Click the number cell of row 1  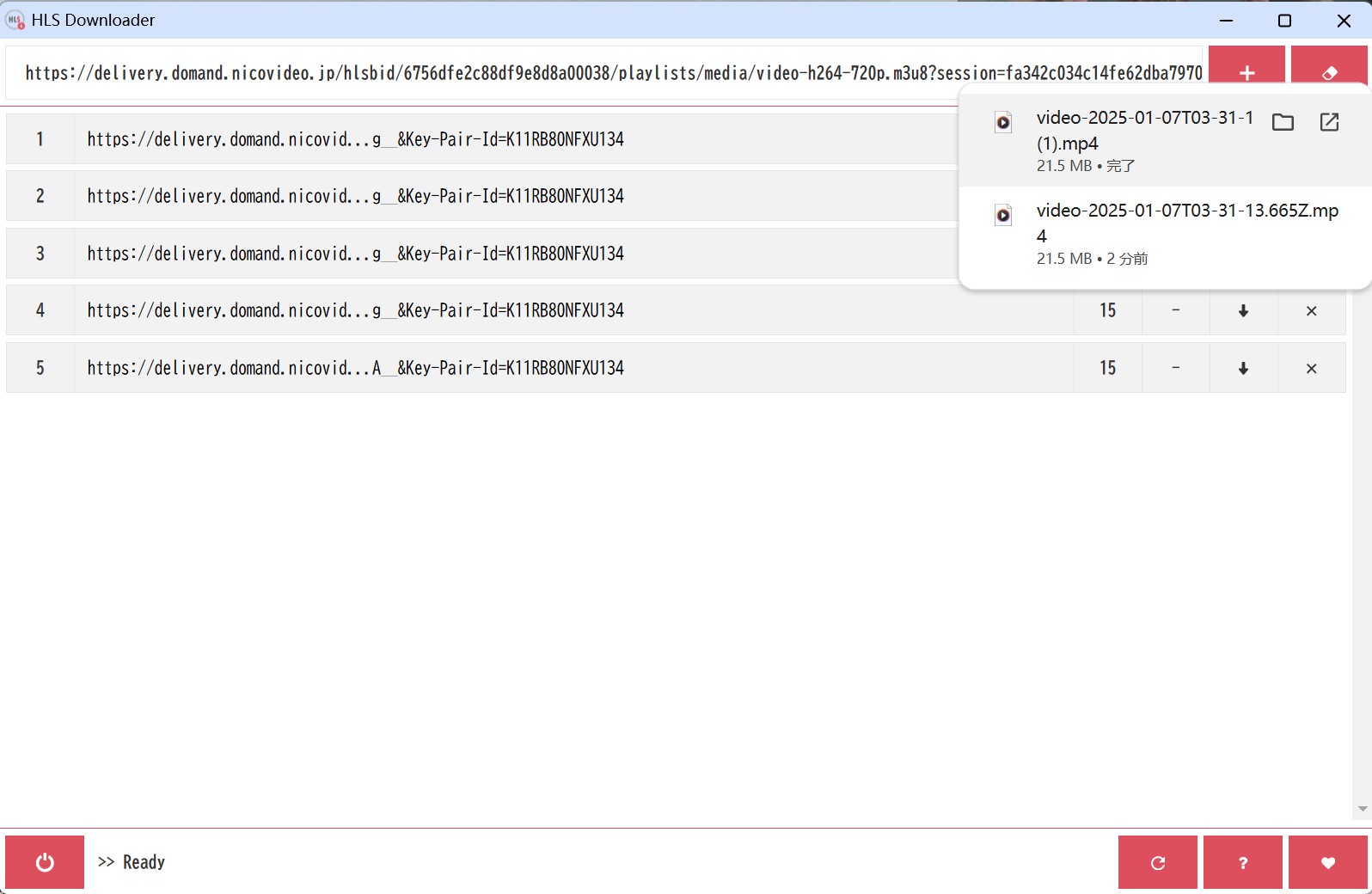tap(40, 139)
